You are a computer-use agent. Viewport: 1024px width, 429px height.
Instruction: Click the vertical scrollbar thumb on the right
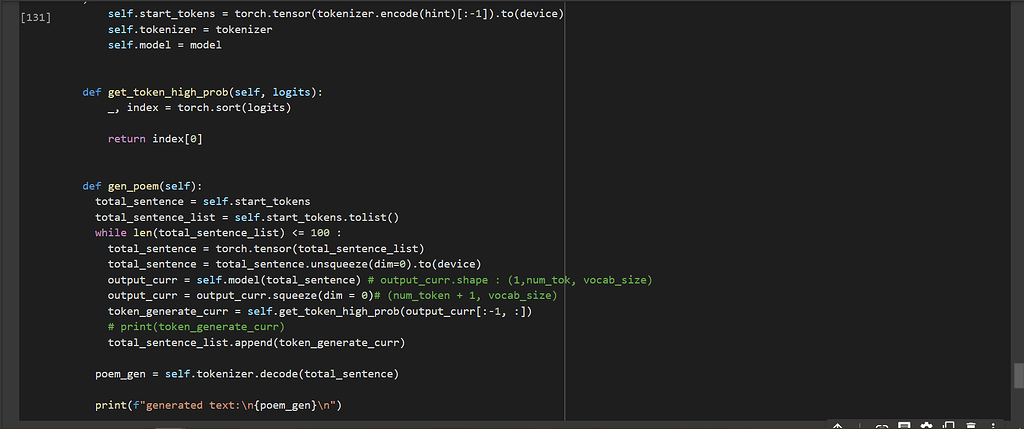click(x=1018, y=375)
